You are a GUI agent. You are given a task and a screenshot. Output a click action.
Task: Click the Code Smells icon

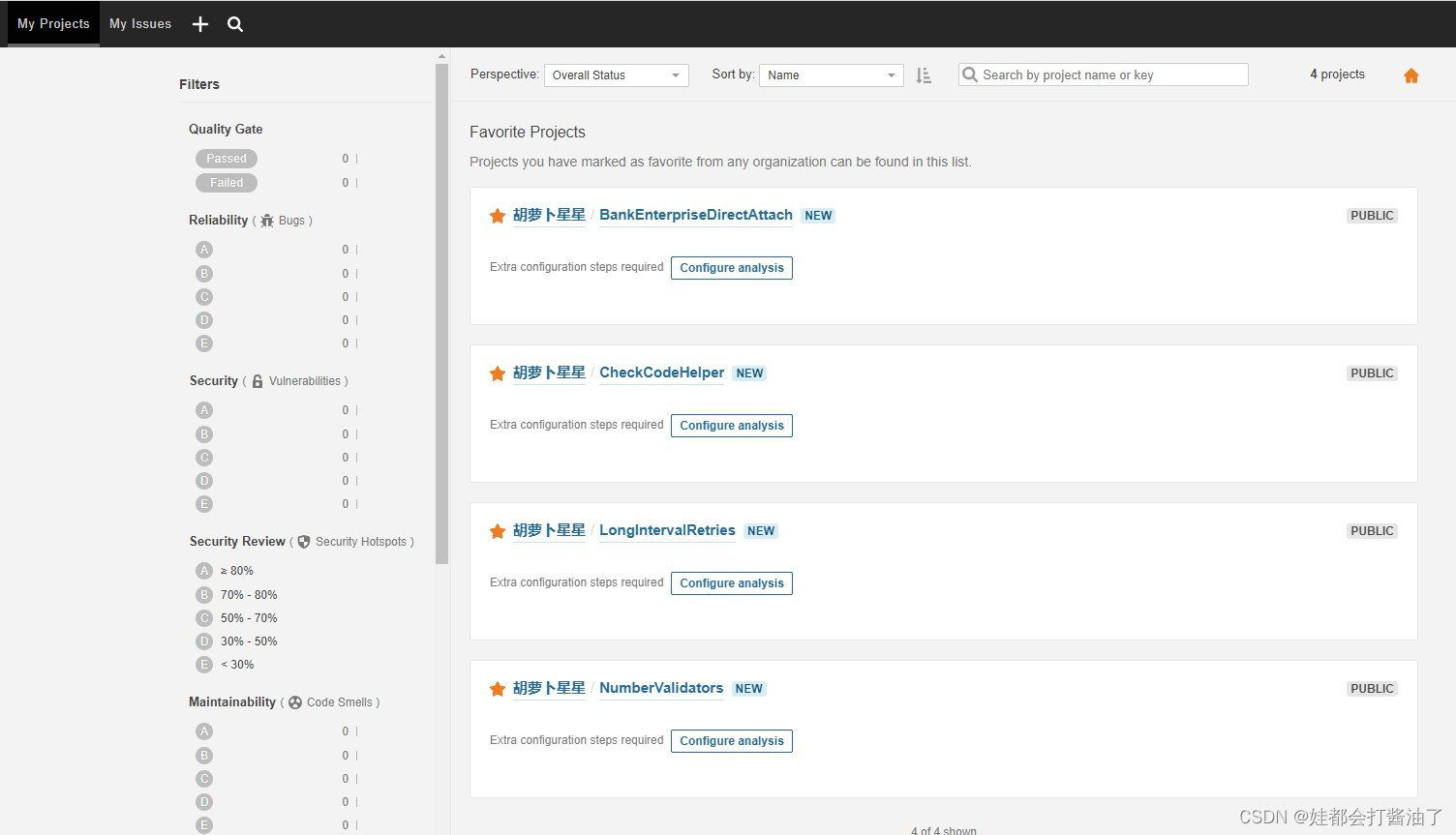pos(295,702)
